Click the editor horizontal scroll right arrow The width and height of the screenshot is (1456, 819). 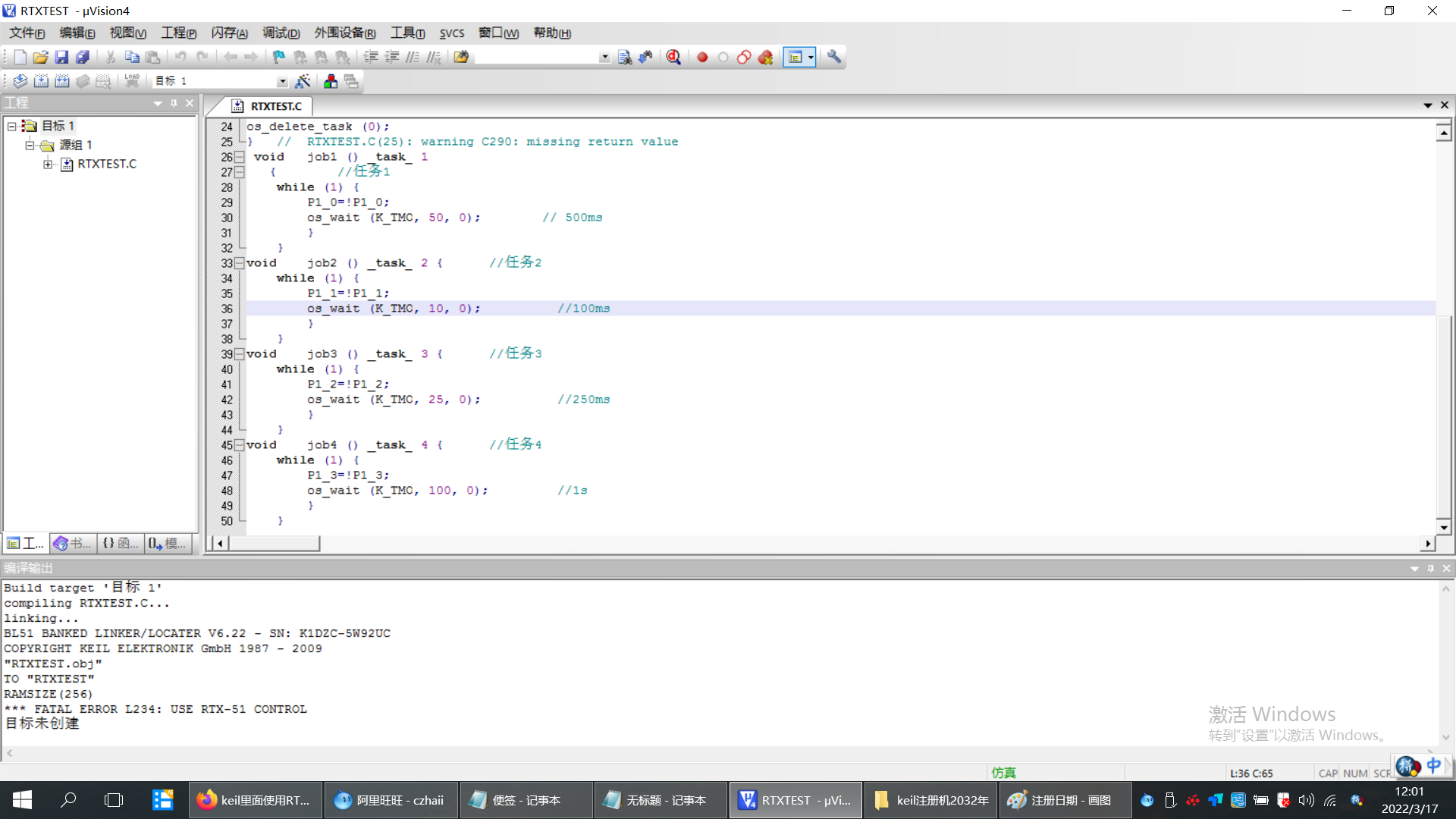coord(1428,543)
